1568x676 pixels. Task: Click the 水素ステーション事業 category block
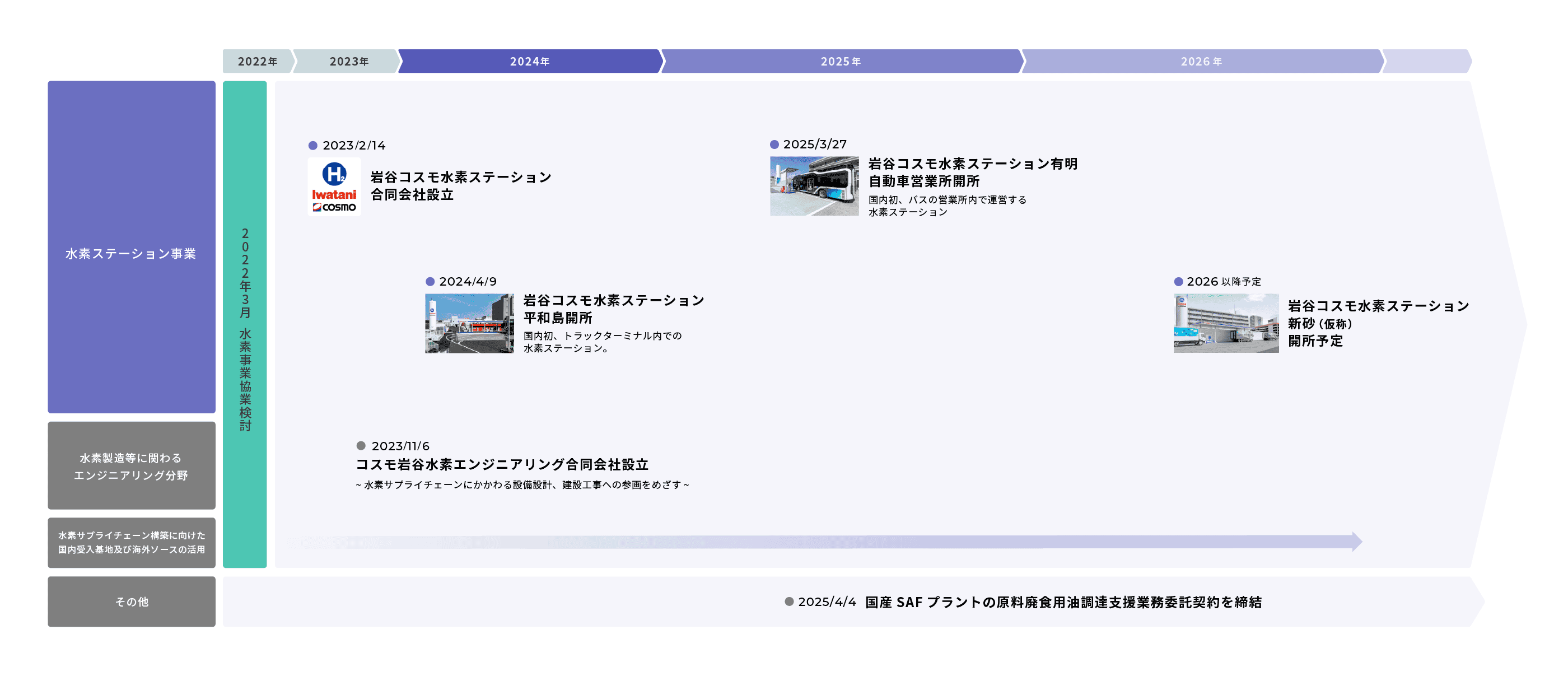click(x=132, y=247)
